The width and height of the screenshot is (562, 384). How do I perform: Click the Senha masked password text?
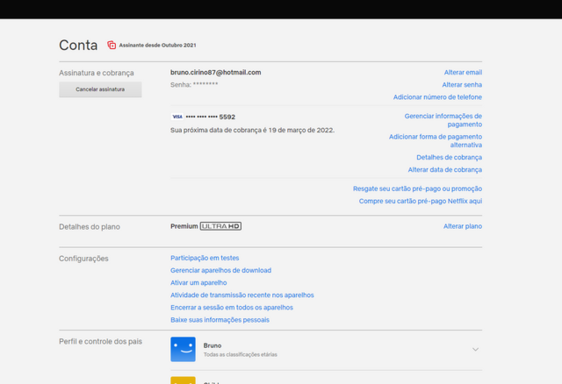pos(194,85)
